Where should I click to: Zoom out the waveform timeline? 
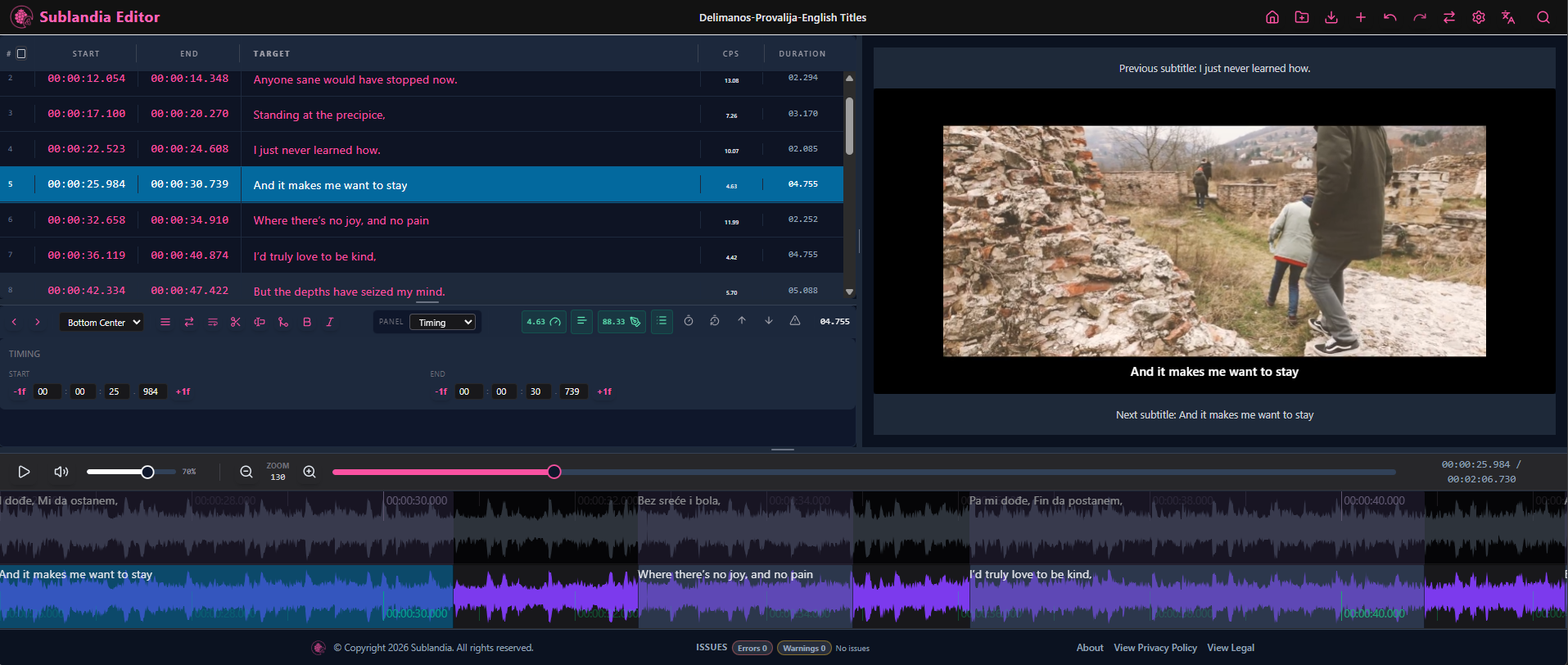[x=246, y=472]
